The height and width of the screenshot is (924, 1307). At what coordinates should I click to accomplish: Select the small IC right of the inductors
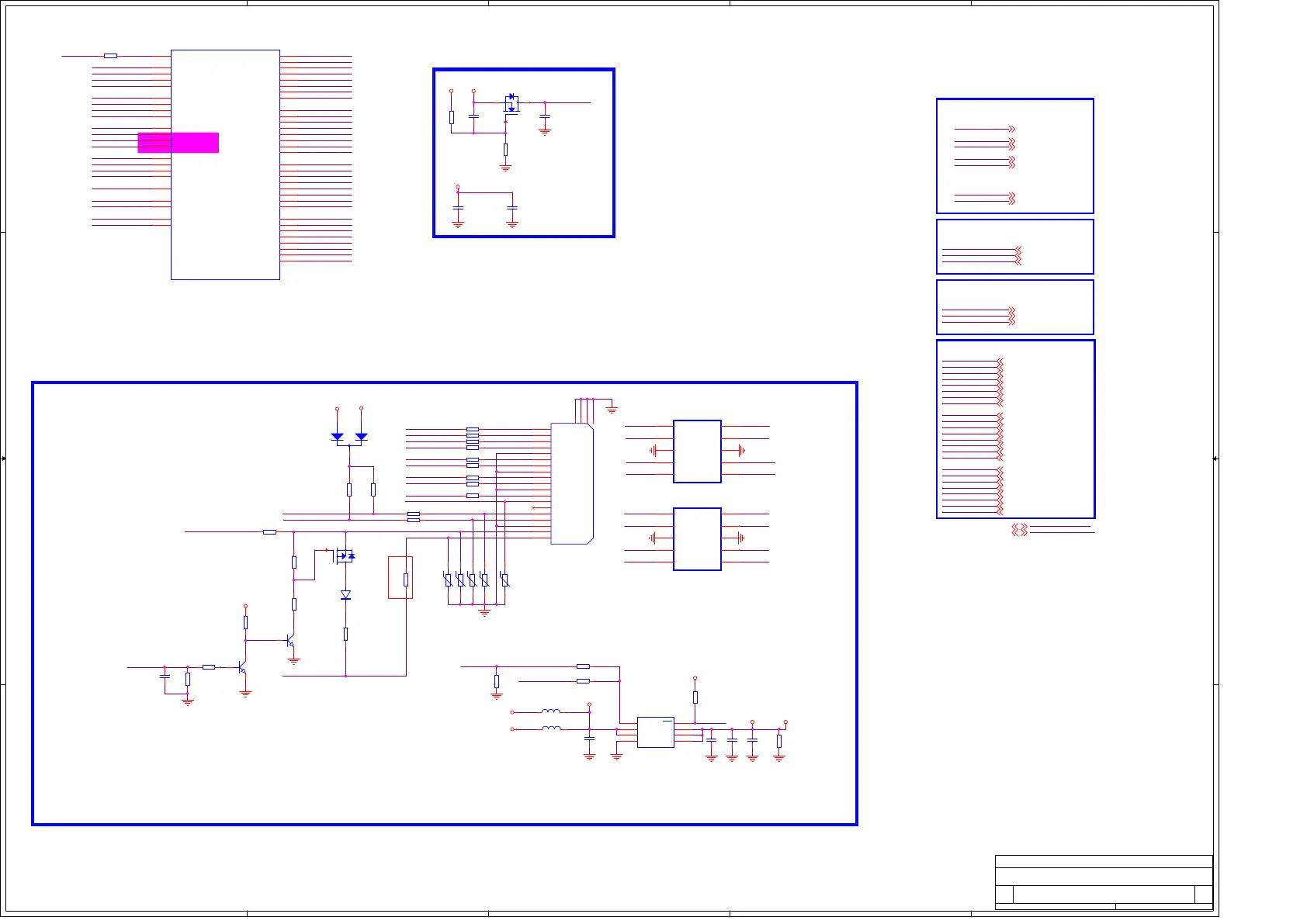[656, 732]
